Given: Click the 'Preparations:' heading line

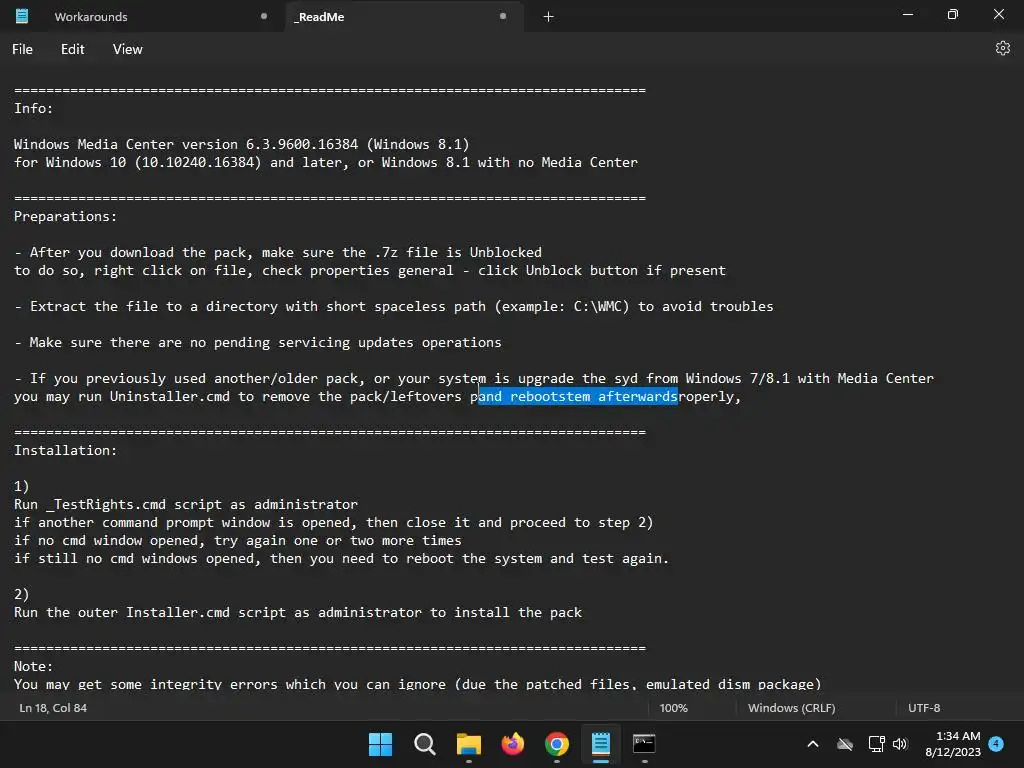Looking at the screenshot, I should [65, 217].
